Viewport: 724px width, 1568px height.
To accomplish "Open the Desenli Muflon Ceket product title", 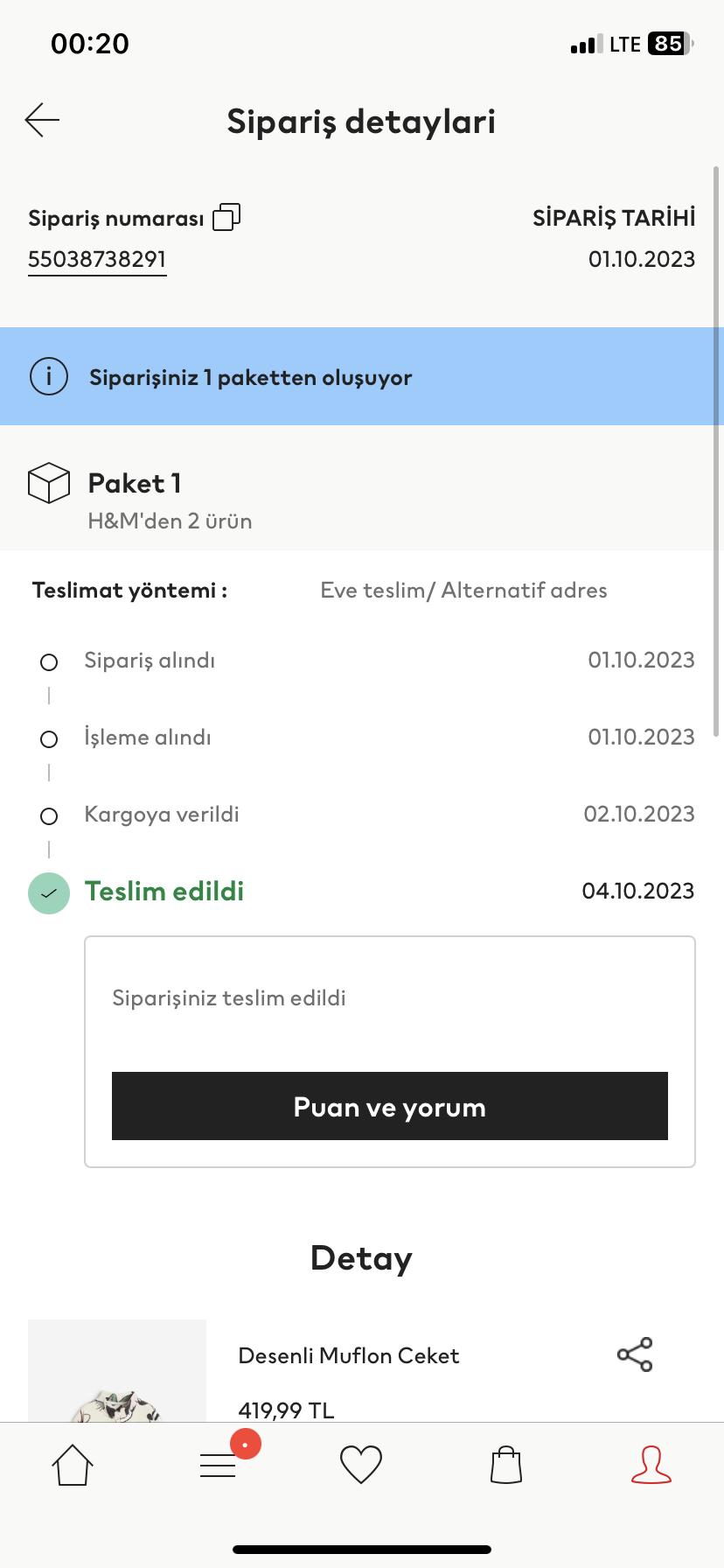I will [349, 1355].
